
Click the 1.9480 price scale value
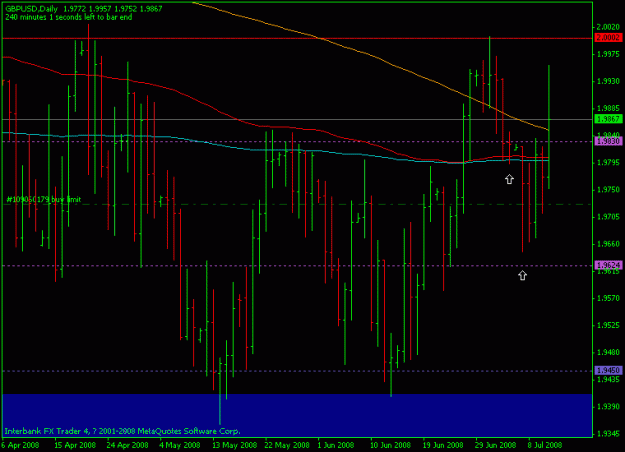pyautogui.click(x=608, y=352)
